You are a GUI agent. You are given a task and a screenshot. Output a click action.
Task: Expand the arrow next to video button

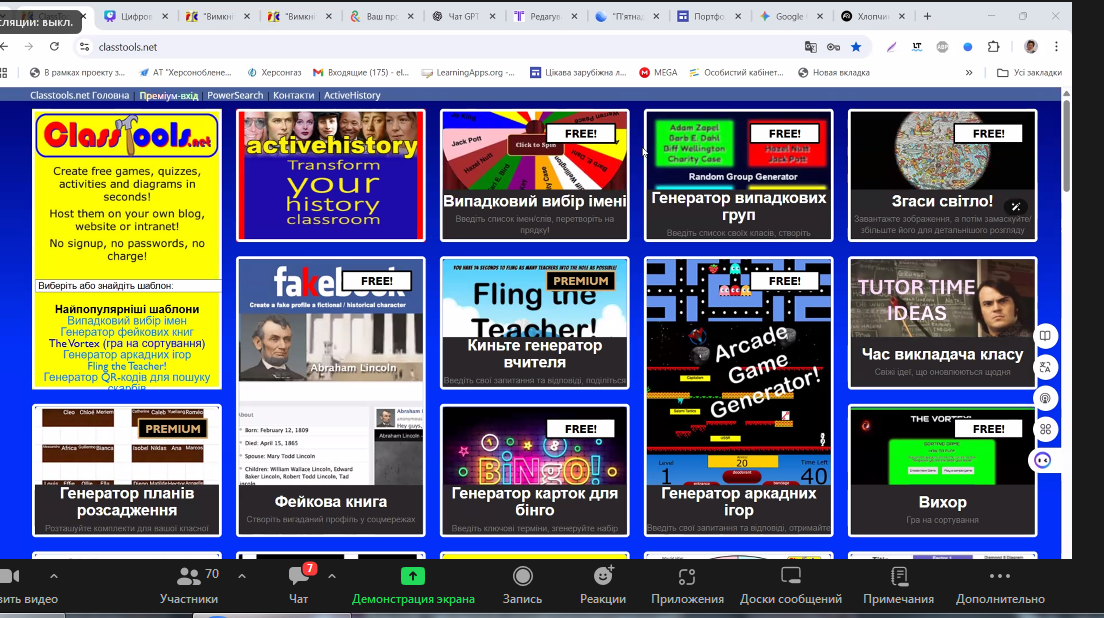(x=54, y=576)
